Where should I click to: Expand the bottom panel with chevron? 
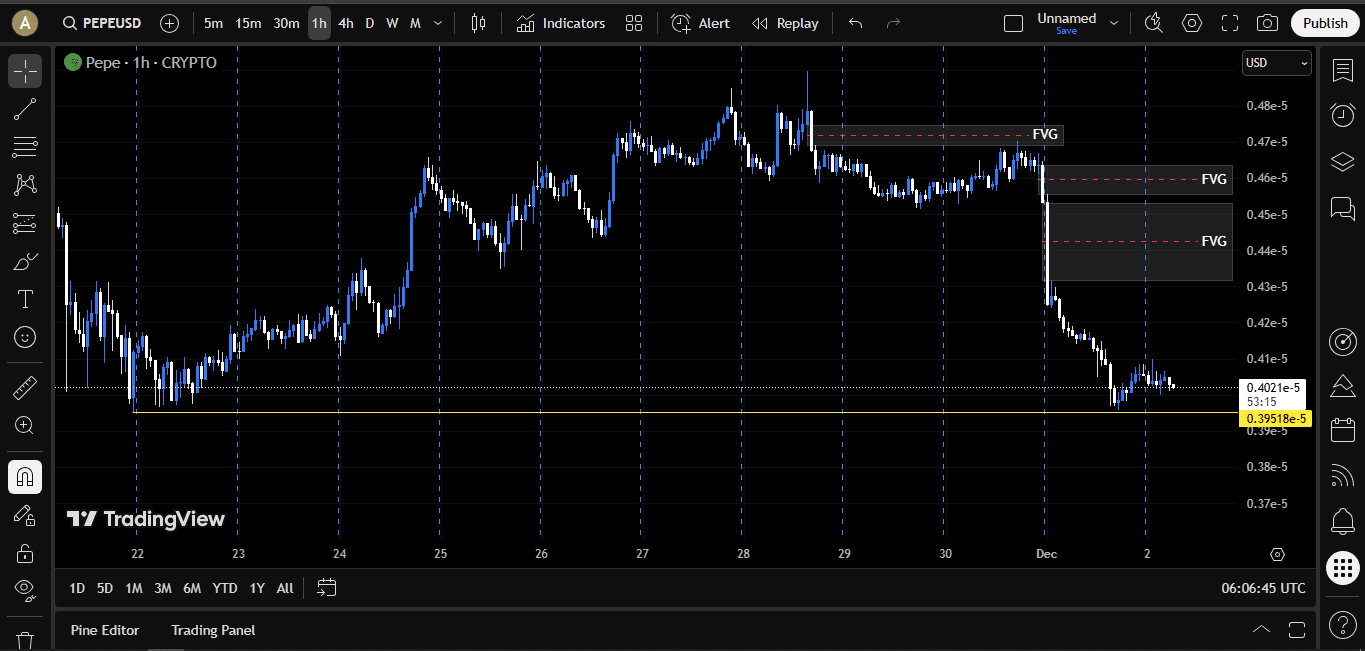tap(1261, 630)
